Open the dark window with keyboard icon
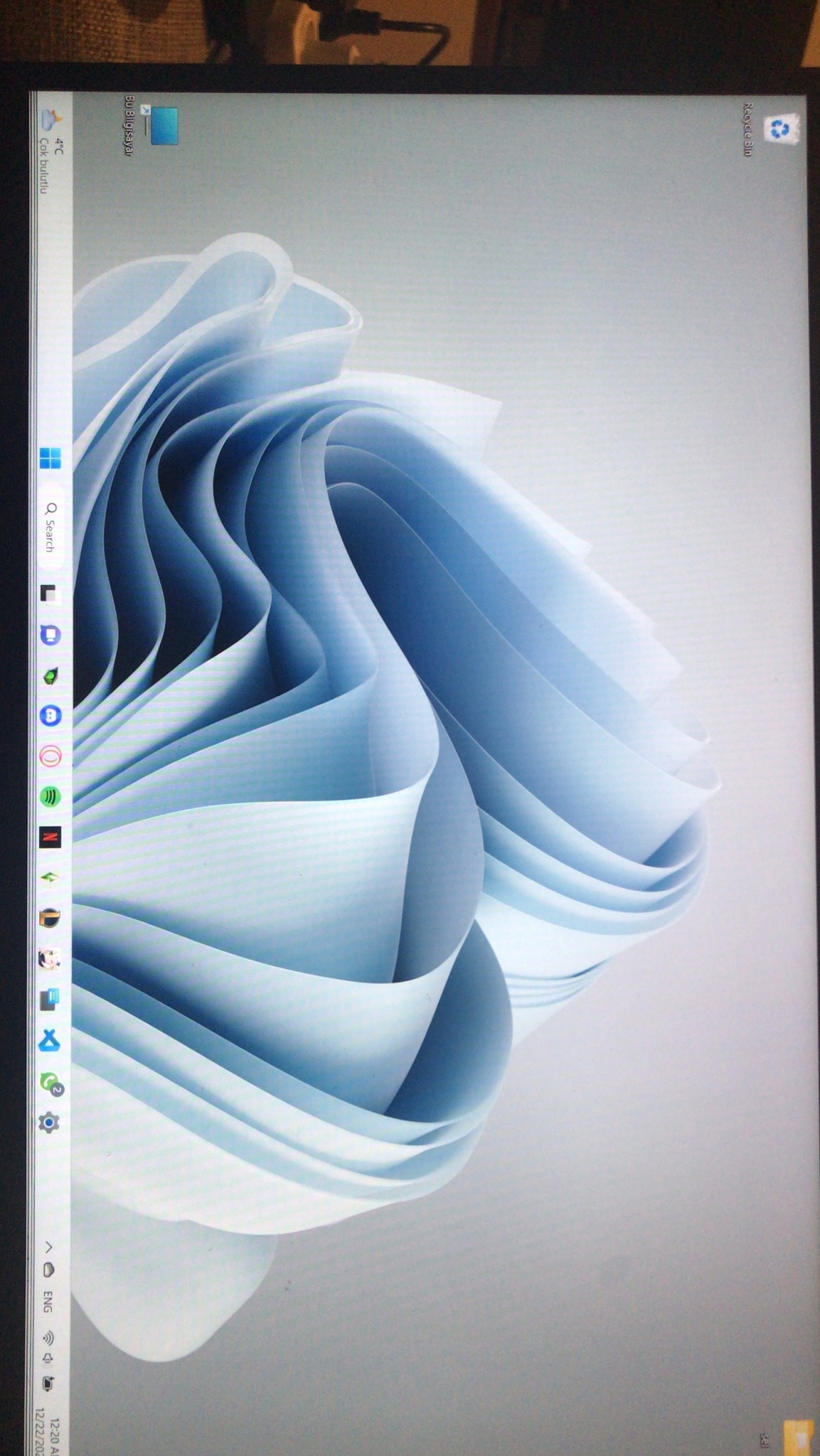The width and height of the screenshot is (820, 1456). click(x=49, y=1000)
